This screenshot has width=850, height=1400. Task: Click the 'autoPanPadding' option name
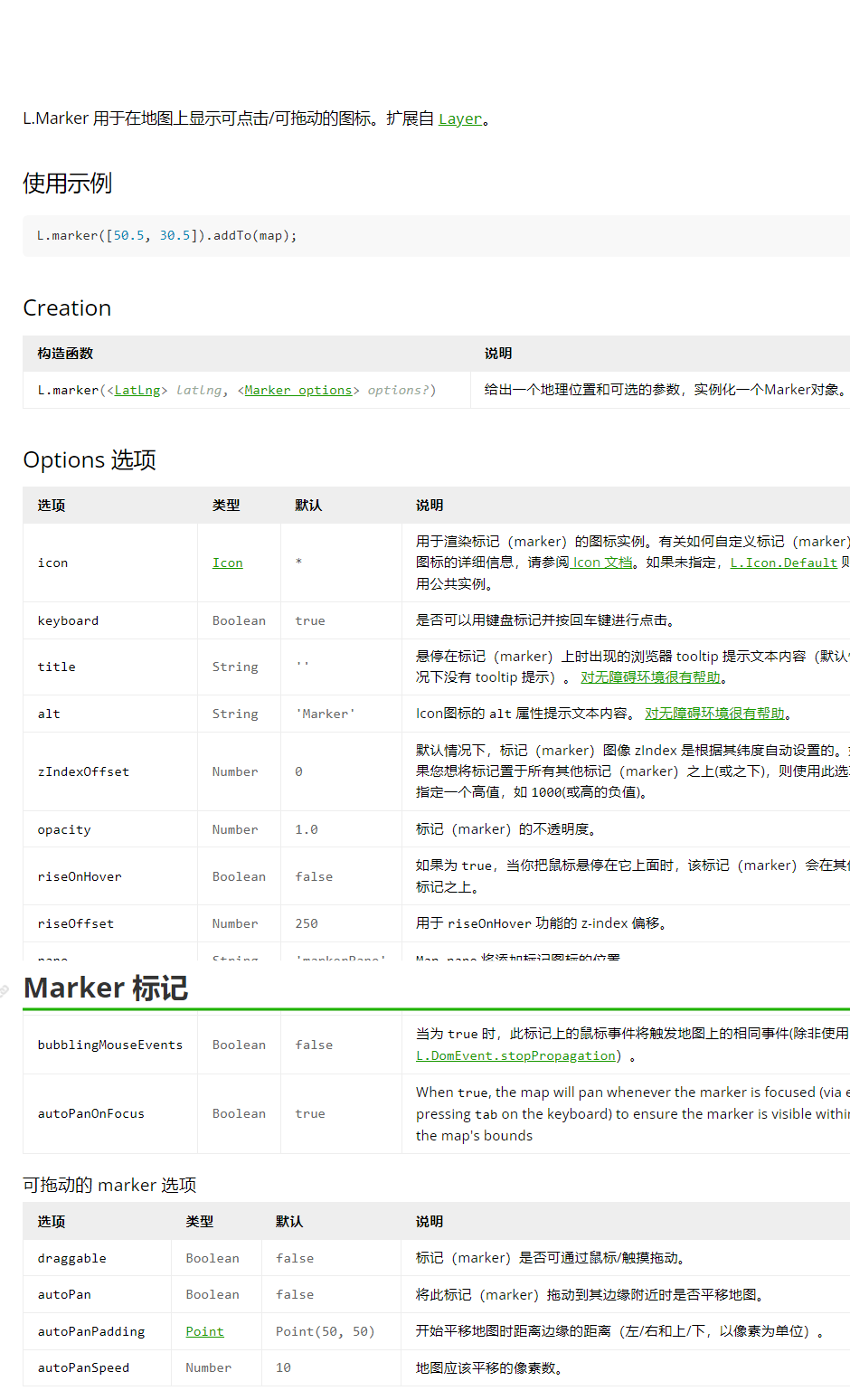click(x=91, y=1331)
